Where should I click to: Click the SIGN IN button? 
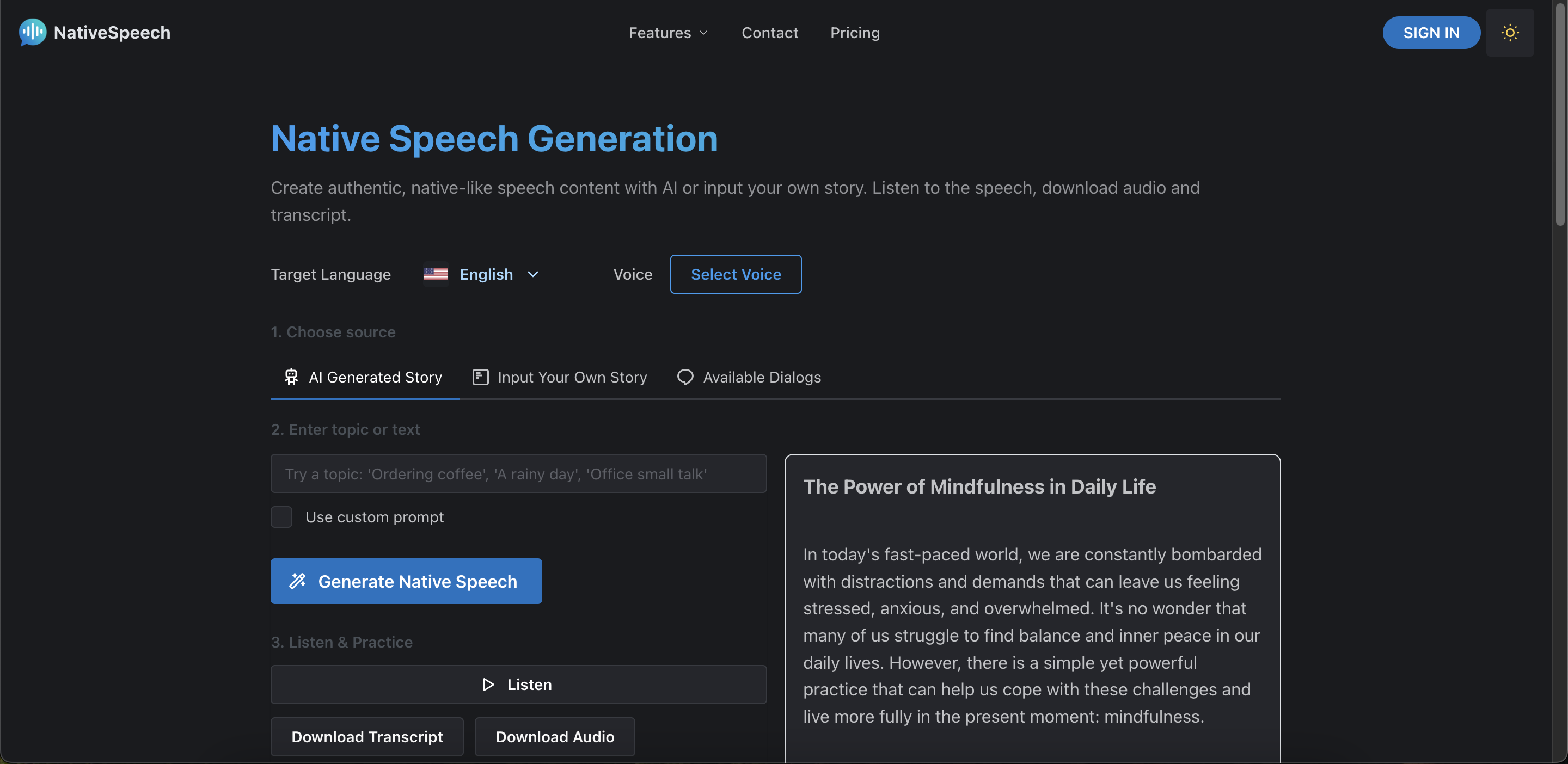(x=1431, y=32)
